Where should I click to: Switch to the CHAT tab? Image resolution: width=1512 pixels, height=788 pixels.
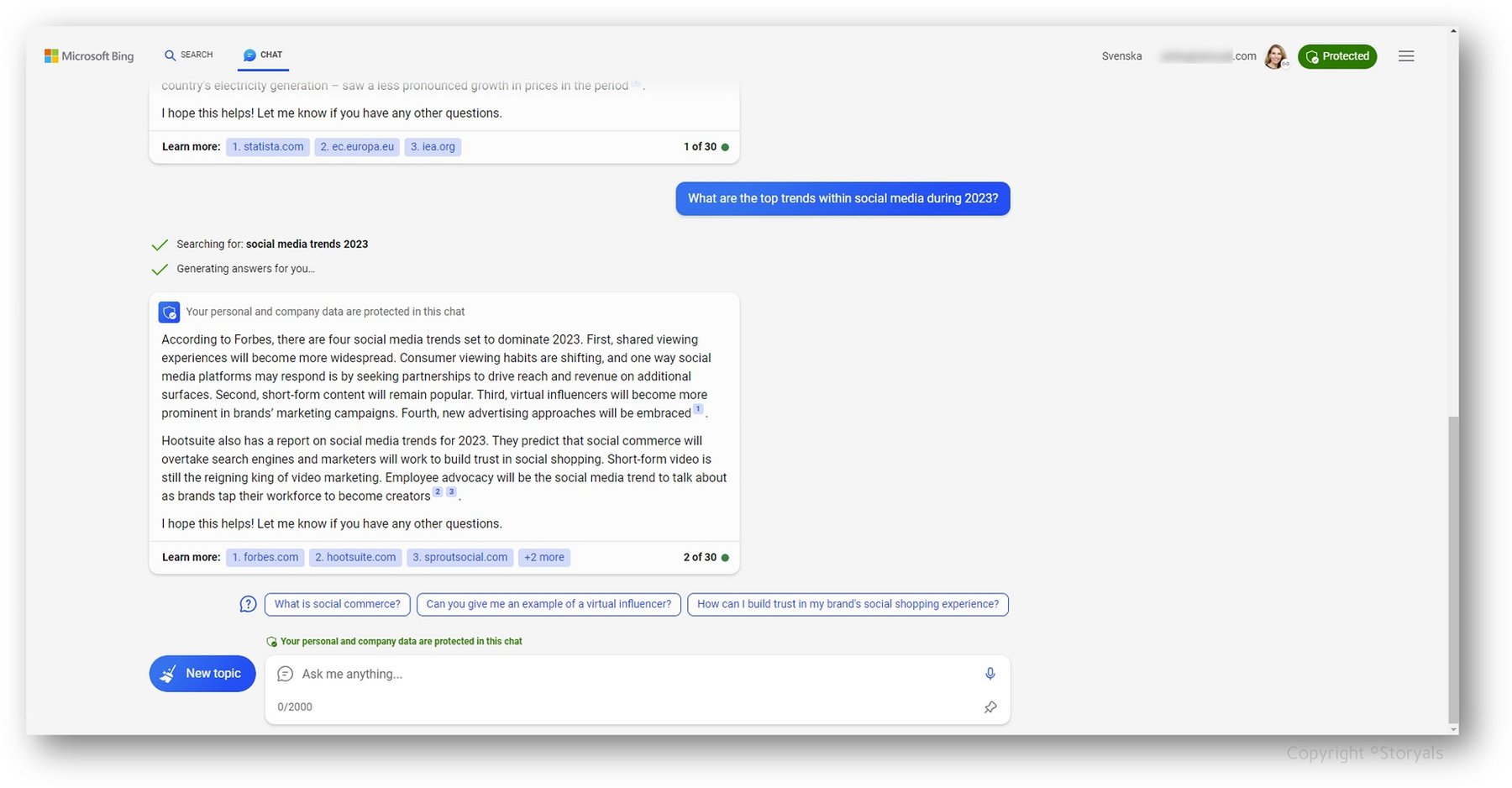[263, 55]
